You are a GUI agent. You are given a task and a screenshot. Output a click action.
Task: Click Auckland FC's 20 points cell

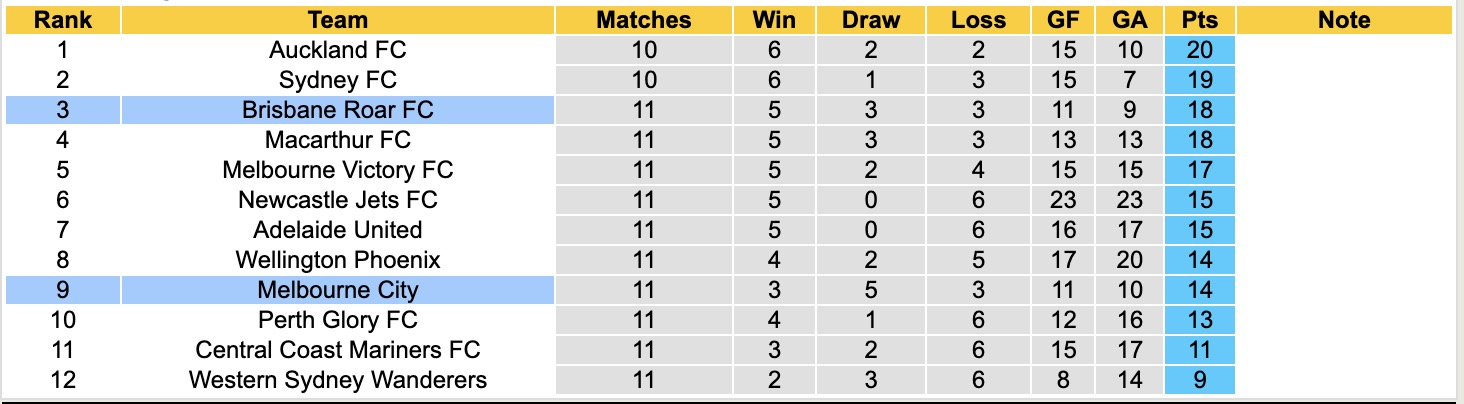(1200, 50)
